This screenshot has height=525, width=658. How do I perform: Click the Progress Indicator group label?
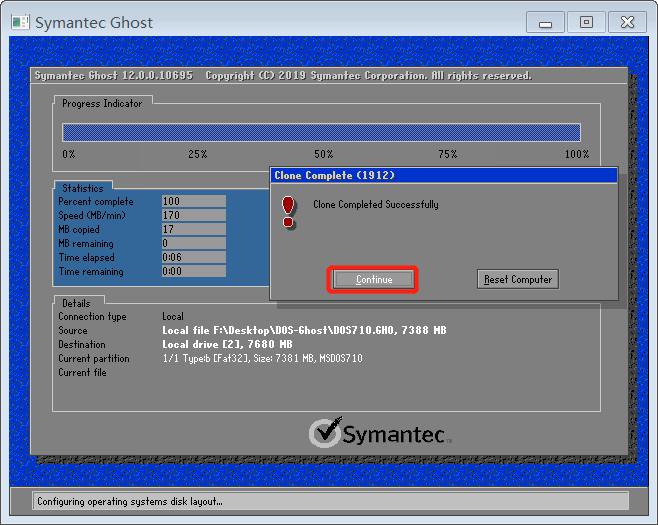click(x=102, y=104)
